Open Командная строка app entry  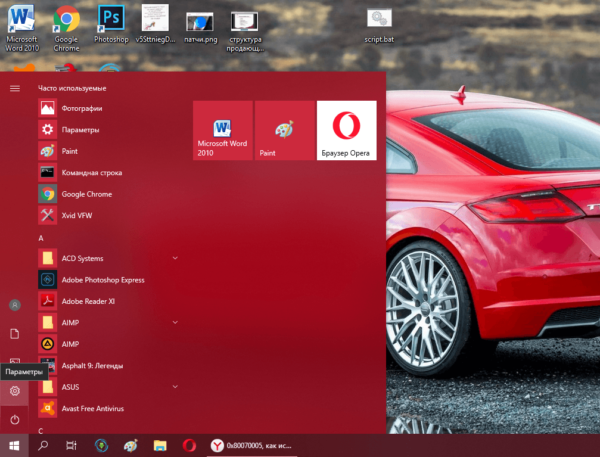click(x=109, y=173)
